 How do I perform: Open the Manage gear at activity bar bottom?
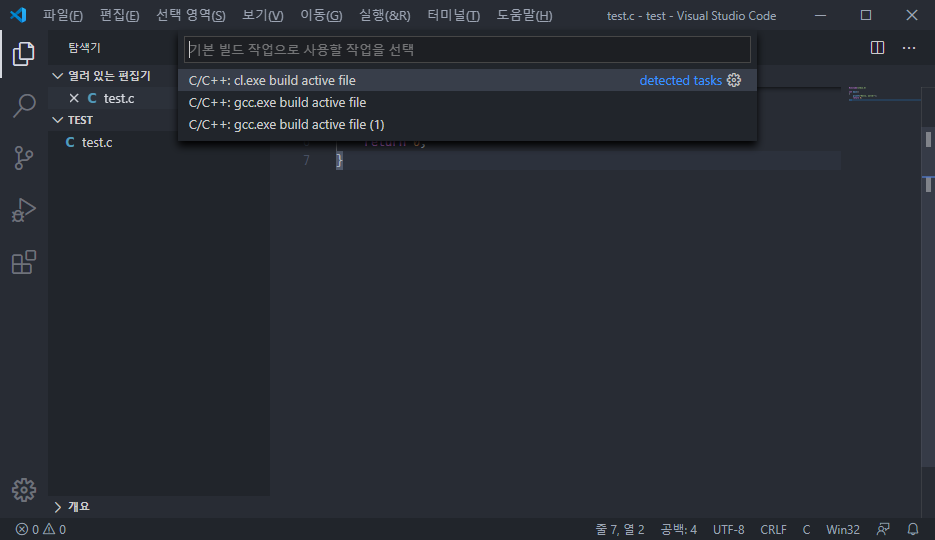[23, 490]
